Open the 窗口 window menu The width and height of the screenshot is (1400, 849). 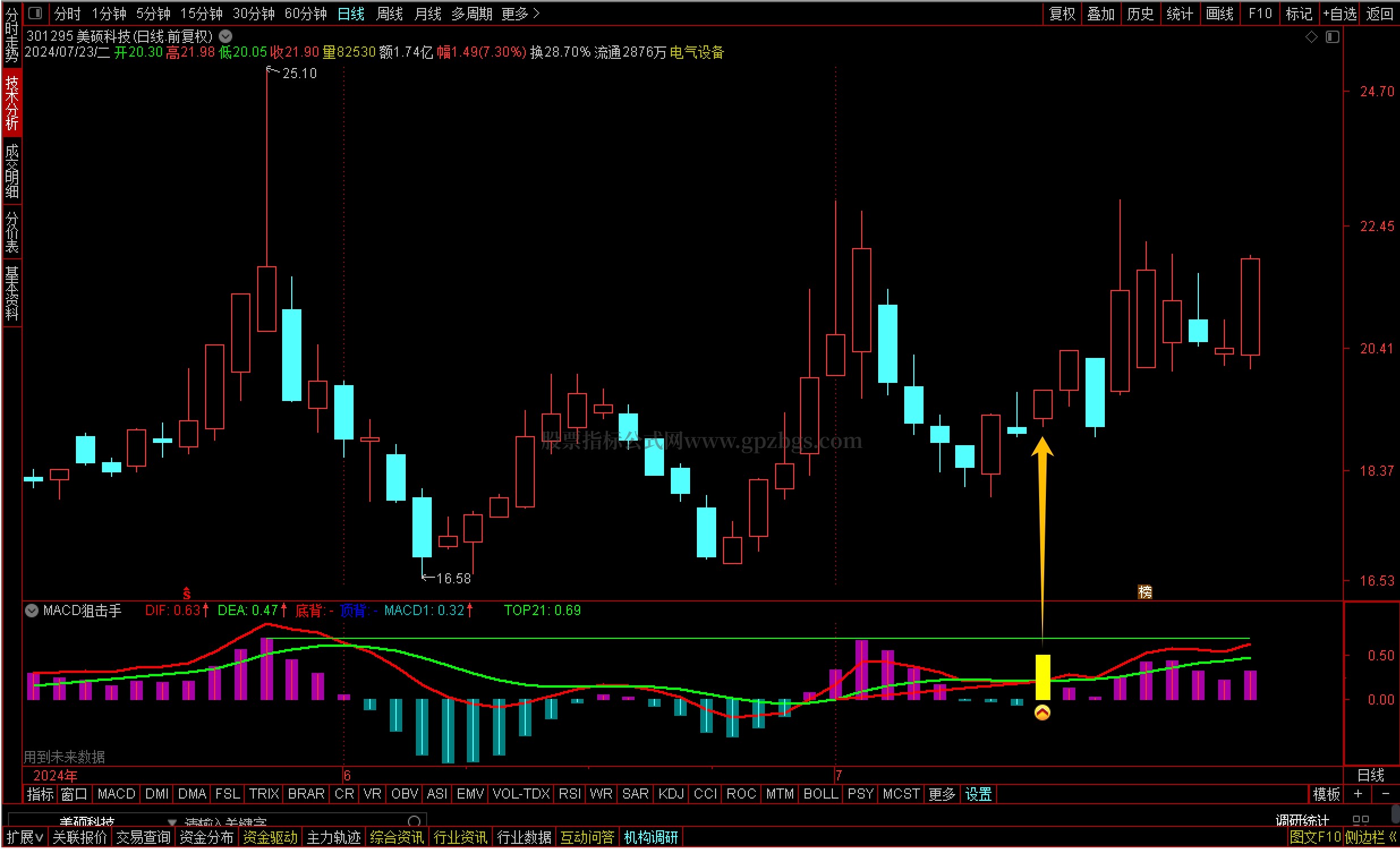pyautogui.click(x=74, y=794)
